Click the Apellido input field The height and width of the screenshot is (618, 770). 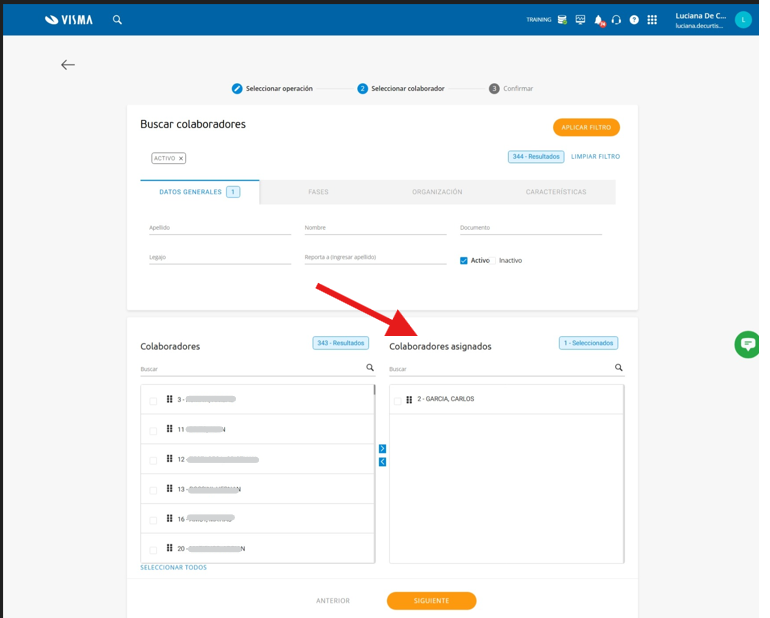(x=220, y=228)
